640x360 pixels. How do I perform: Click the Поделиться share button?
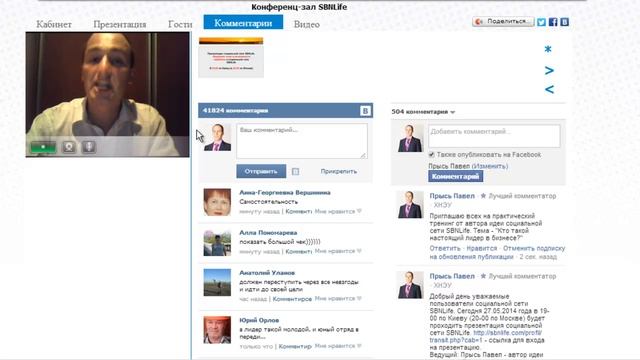503,22
